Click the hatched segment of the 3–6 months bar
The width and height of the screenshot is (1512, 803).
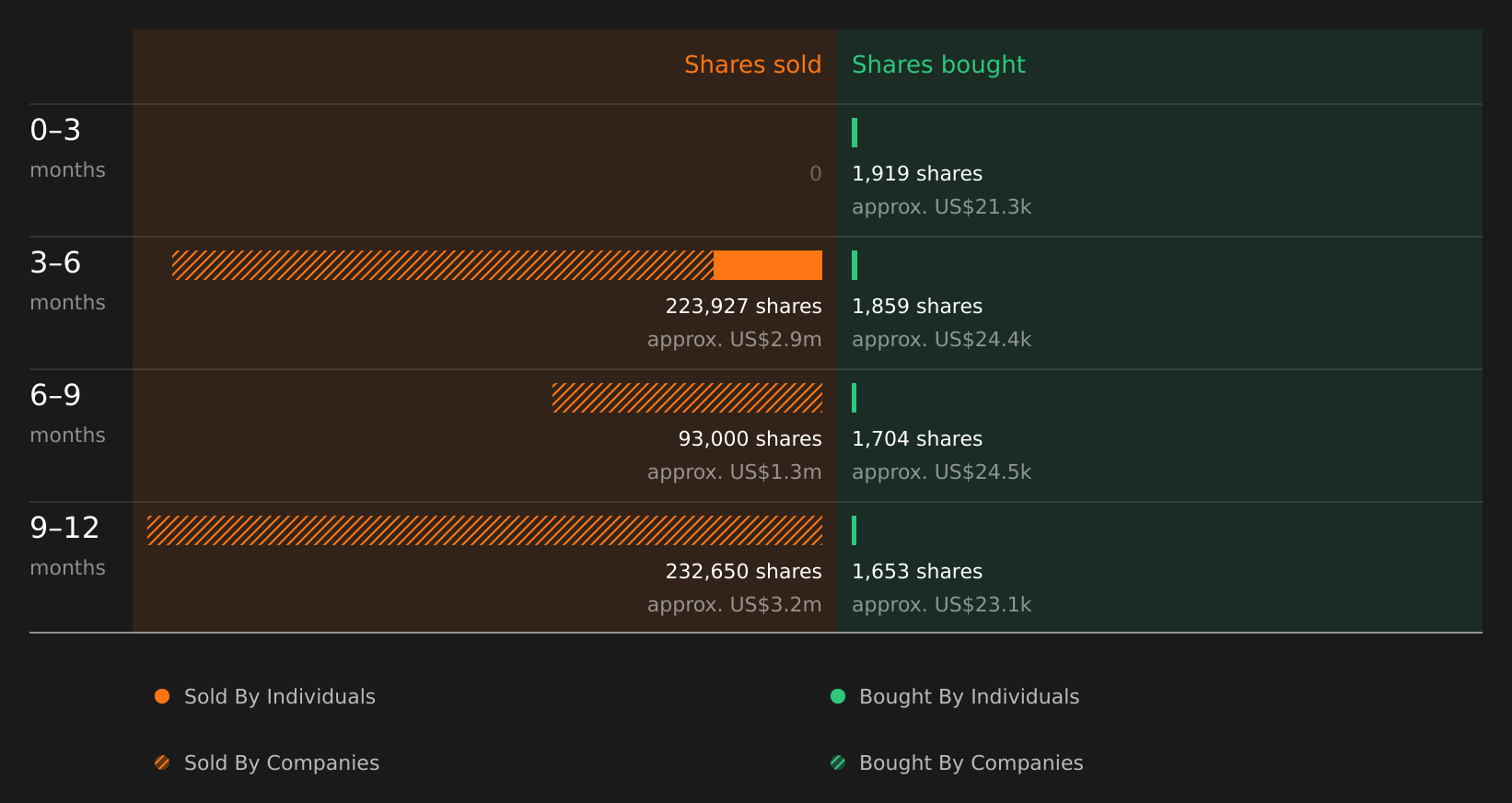443,265
